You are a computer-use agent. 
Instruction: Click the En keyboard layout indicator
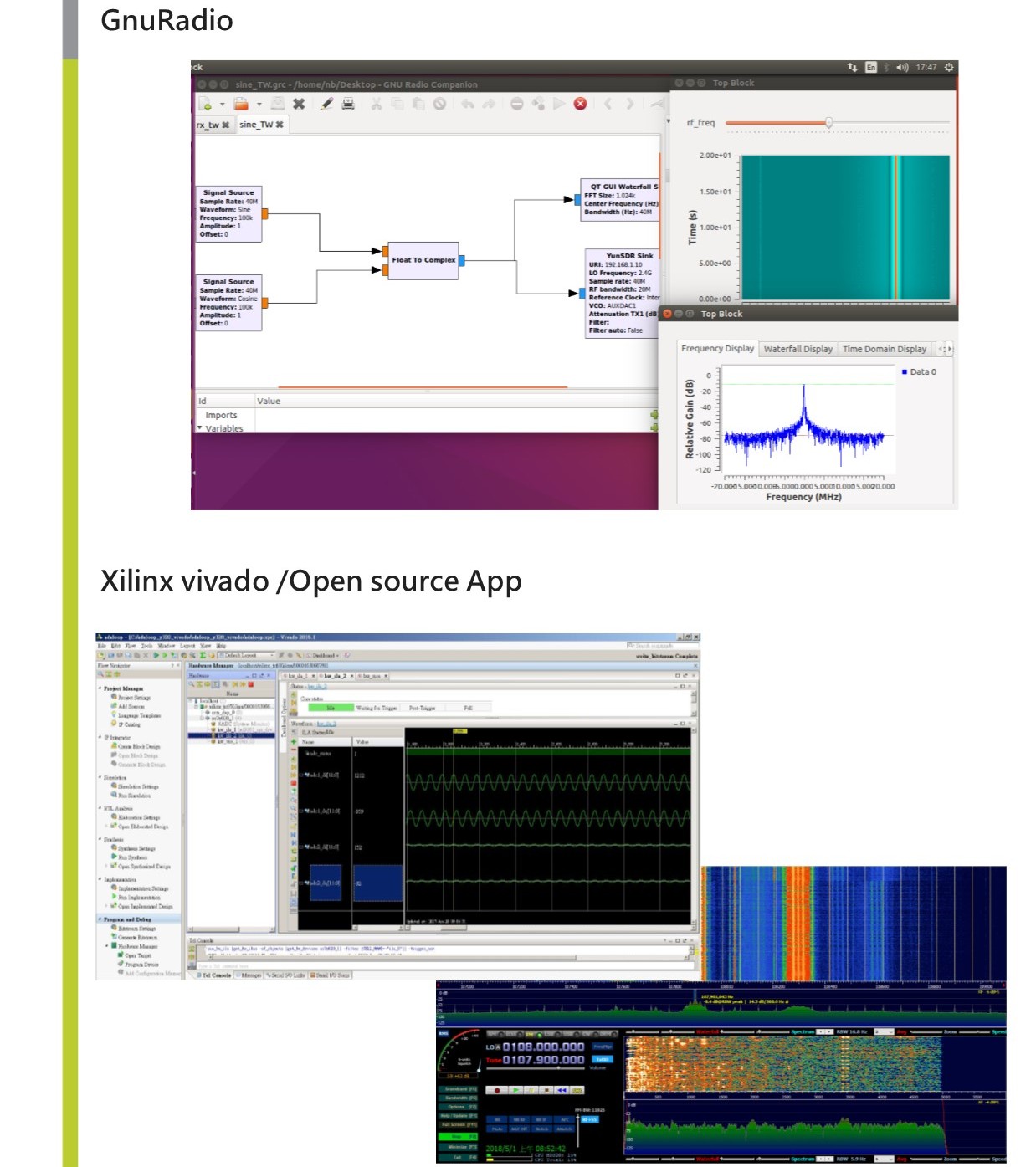pyautogui.click(x=871, y=67)
